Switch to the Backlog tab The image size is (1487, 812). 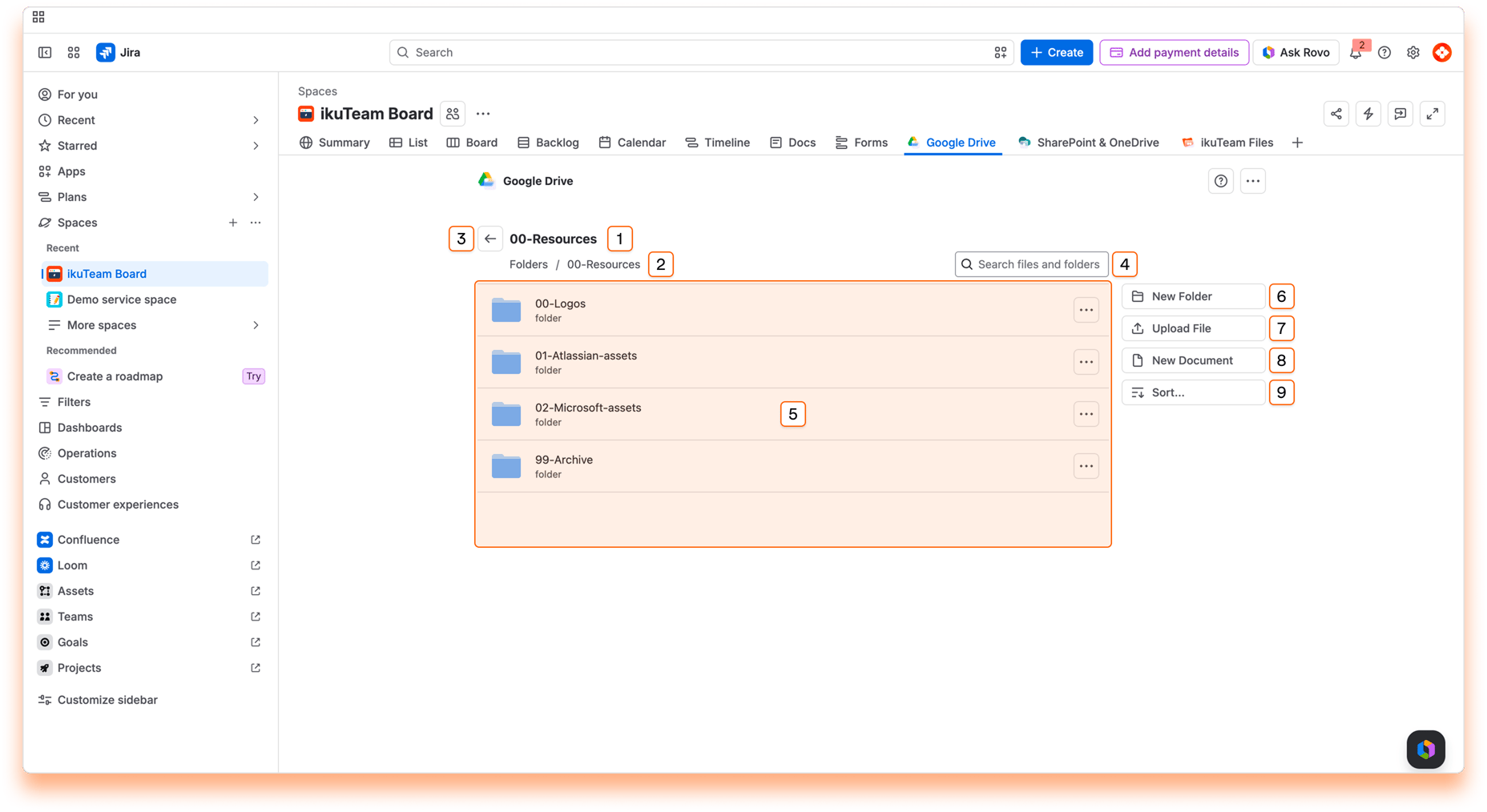(x=548, y=143)
